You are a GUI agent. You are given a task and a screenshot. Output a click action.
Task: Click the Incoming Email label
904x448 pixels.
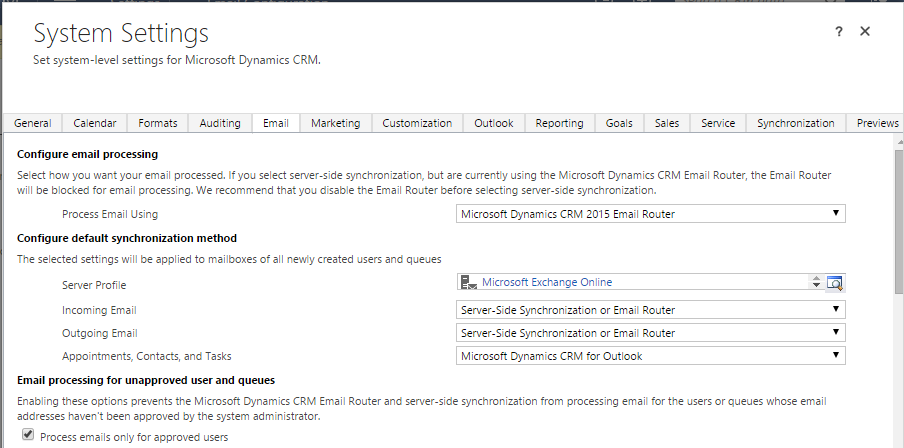[99, 310]
